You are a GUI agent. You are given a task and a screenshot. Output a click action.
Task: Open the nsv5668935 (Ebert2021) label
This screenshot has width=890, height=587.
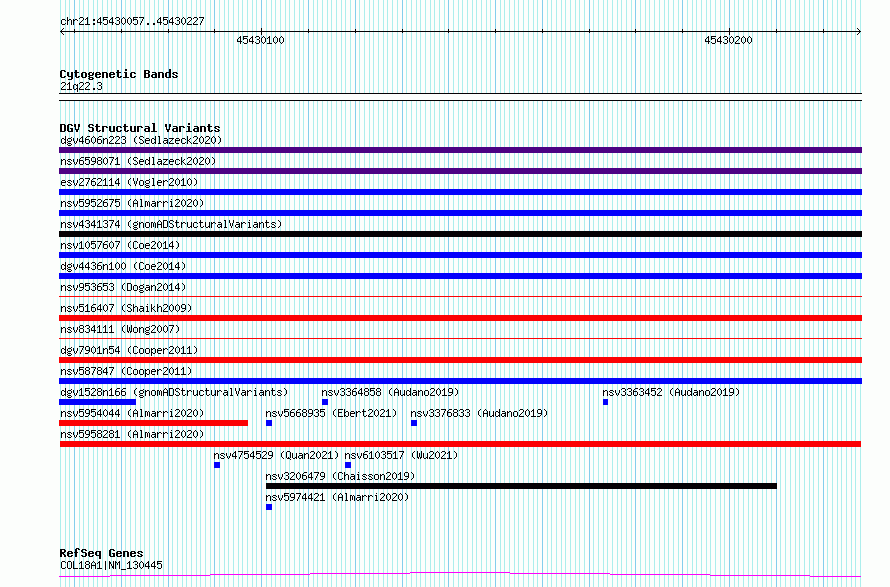coord(331,413)
